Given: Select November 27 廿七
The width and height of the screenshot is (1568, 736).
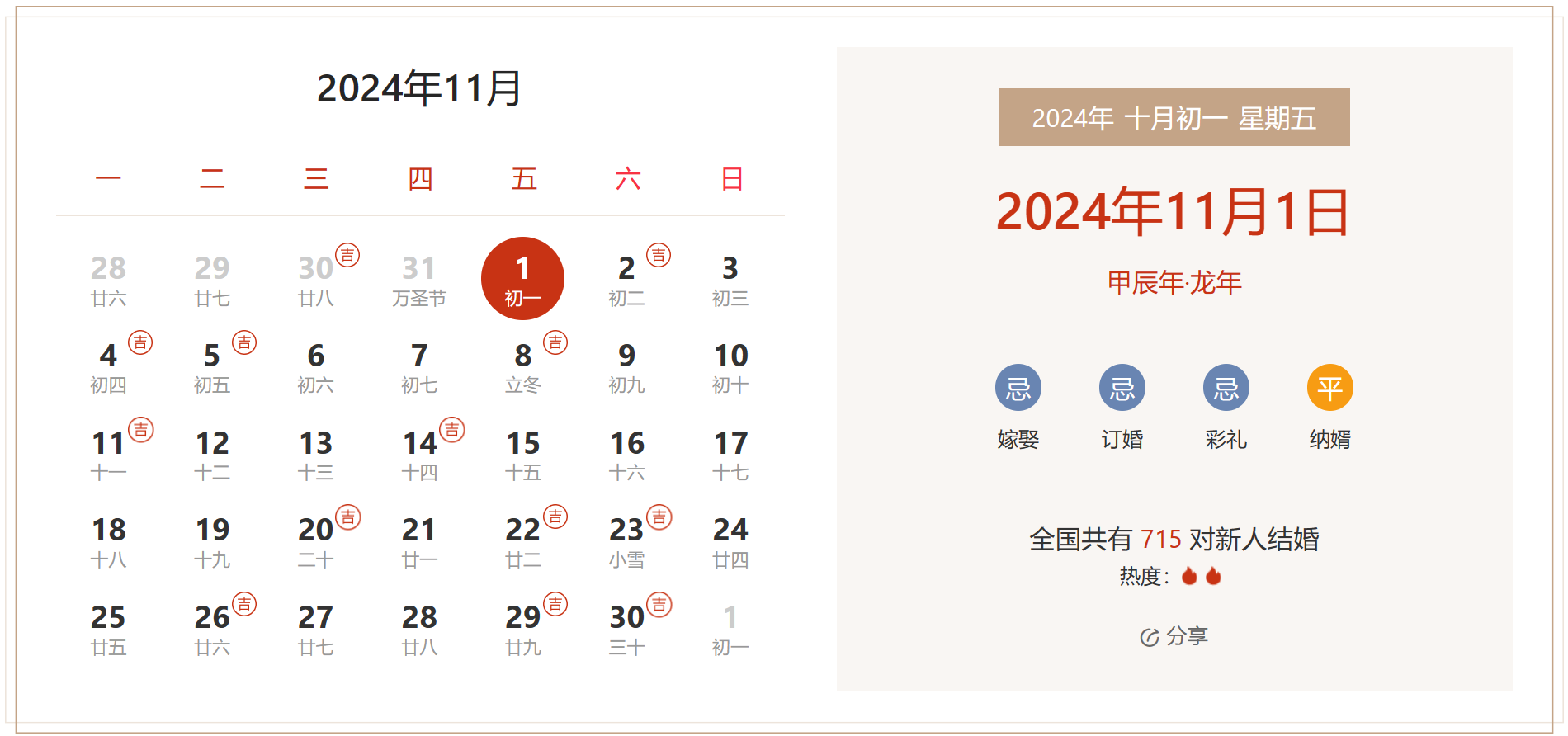Looking at the screenshot, I should (x=315, y=630).
